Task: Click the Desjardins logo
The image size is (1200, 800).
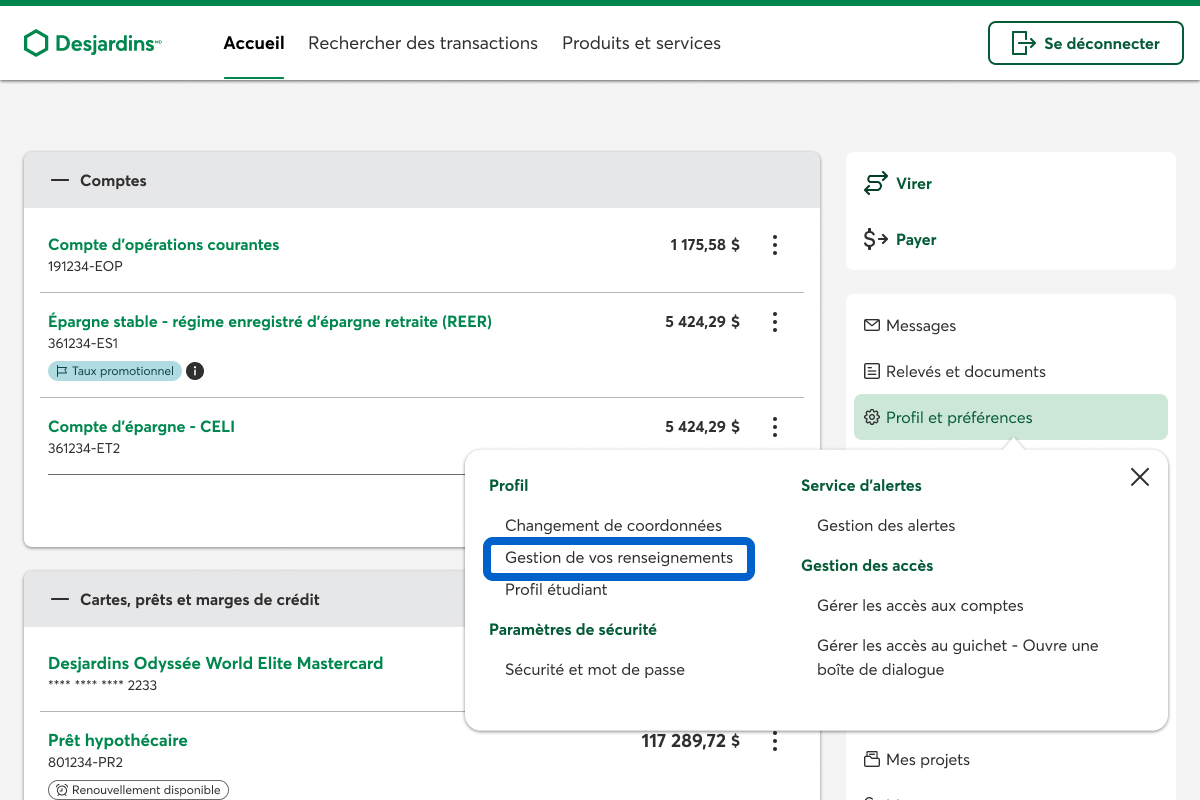Action: coord(92,43)
